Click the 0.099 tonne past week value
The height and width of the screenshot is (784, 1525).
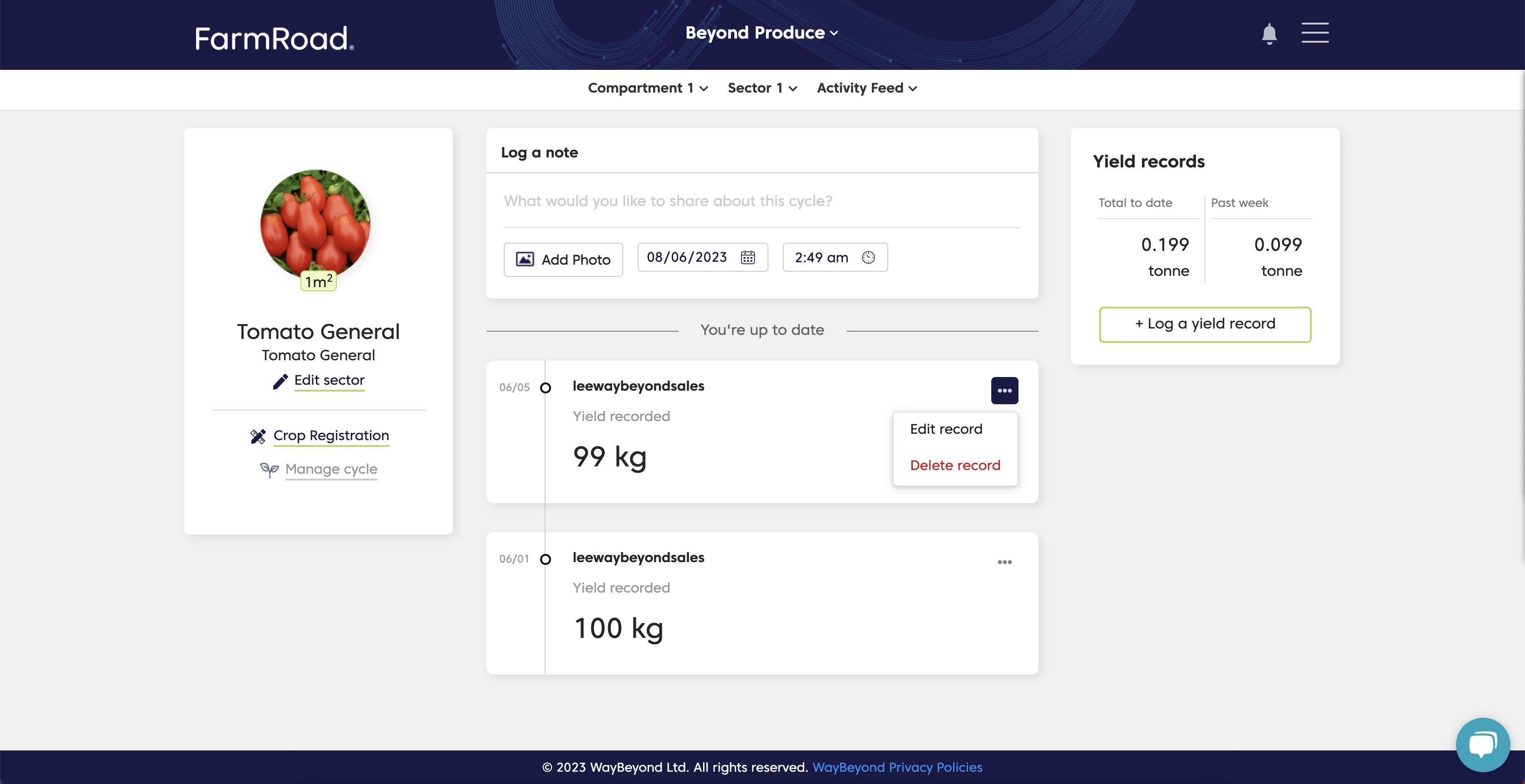click(1278, 257)
